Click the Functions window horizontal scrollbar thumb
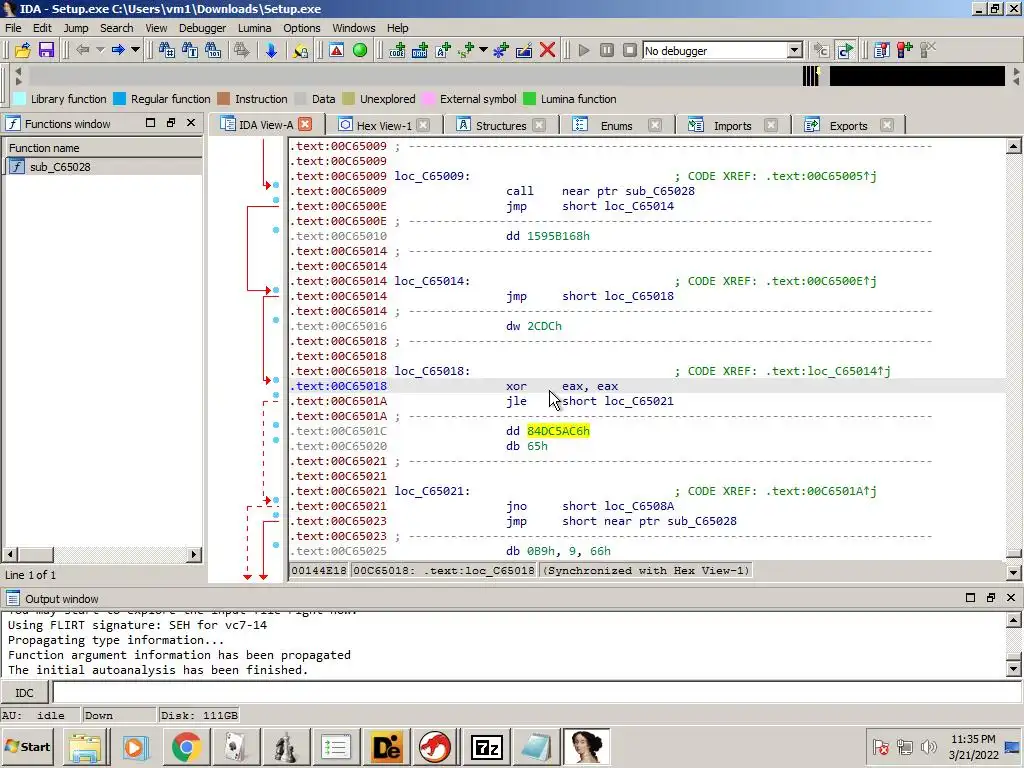 36,554
